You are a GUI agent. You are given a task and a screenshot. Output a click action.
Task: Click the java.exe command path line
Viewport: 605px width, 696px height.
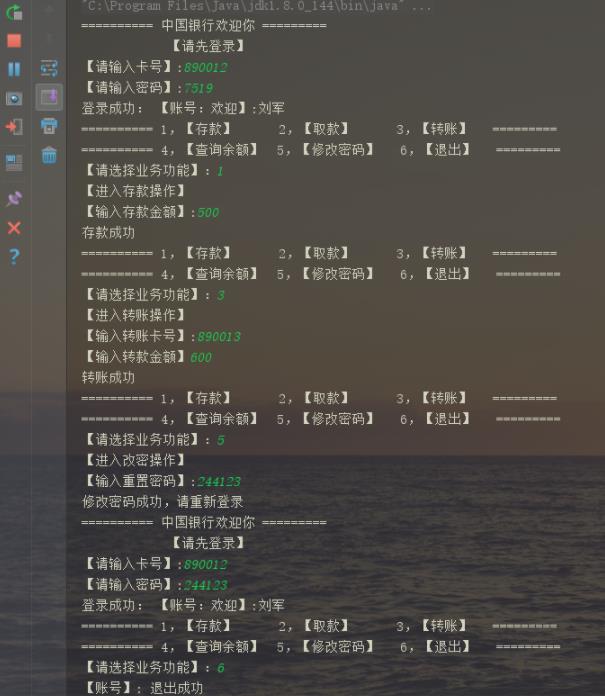click(x=256, y=6)
